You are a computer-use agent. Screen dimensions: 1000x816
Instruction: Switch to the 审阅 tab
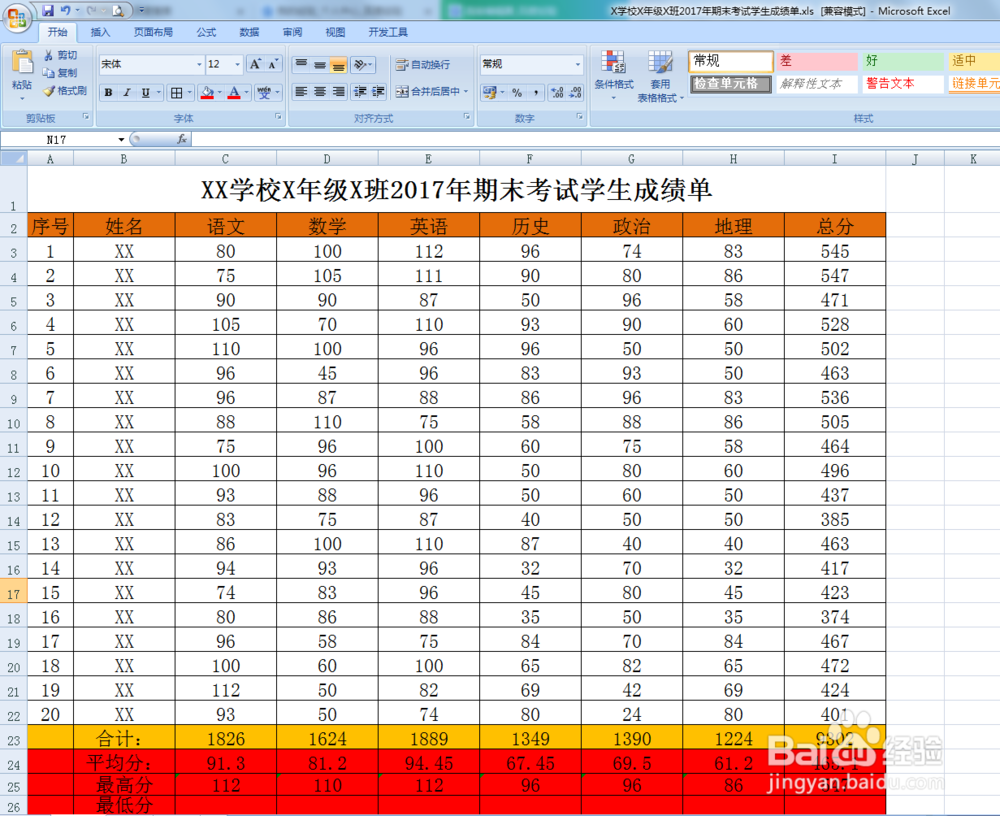(293, 32)
